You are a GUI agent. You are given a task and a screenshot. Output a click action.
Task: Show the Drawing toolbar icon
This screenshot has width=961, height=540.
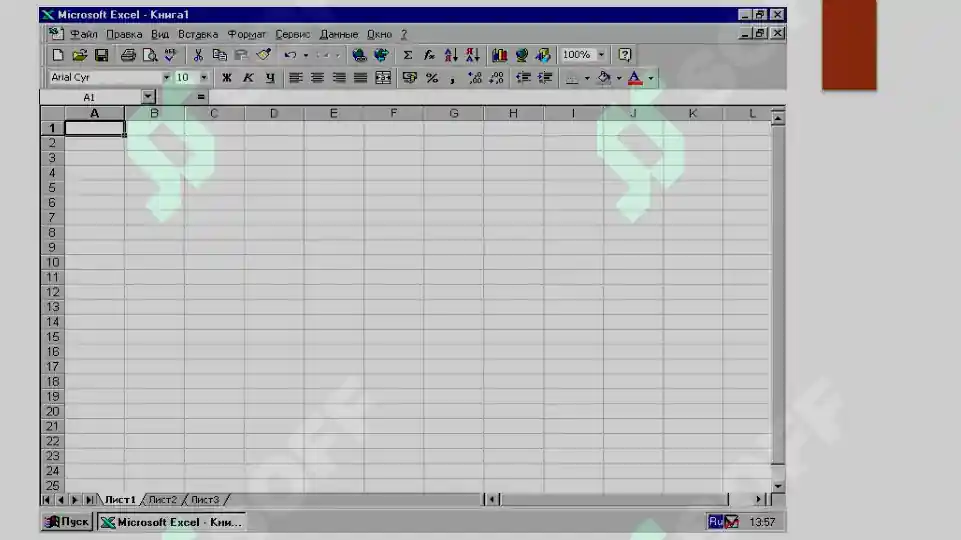543,55
